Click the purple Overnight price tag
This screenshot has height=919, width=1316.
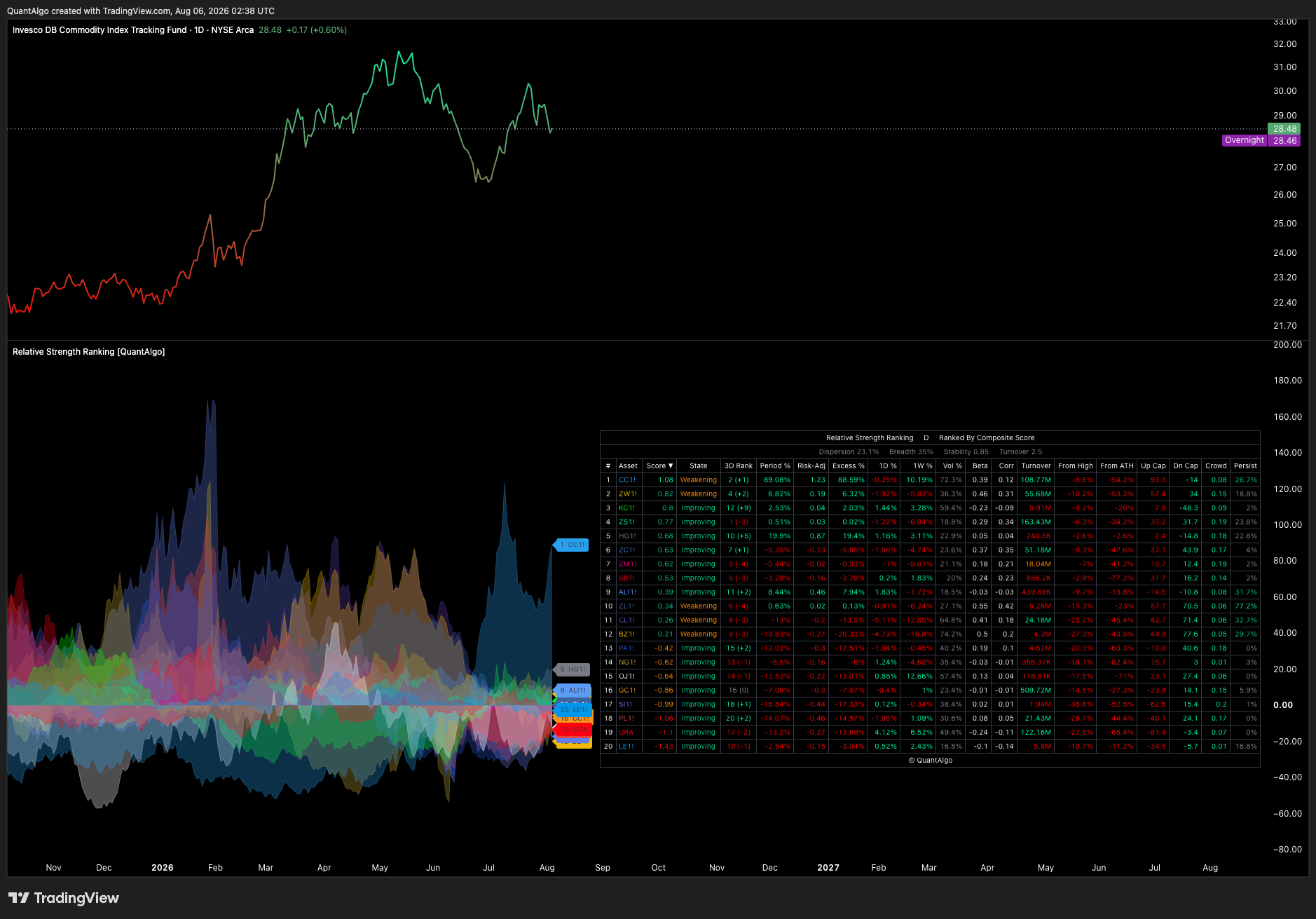tap(1245, 140)
